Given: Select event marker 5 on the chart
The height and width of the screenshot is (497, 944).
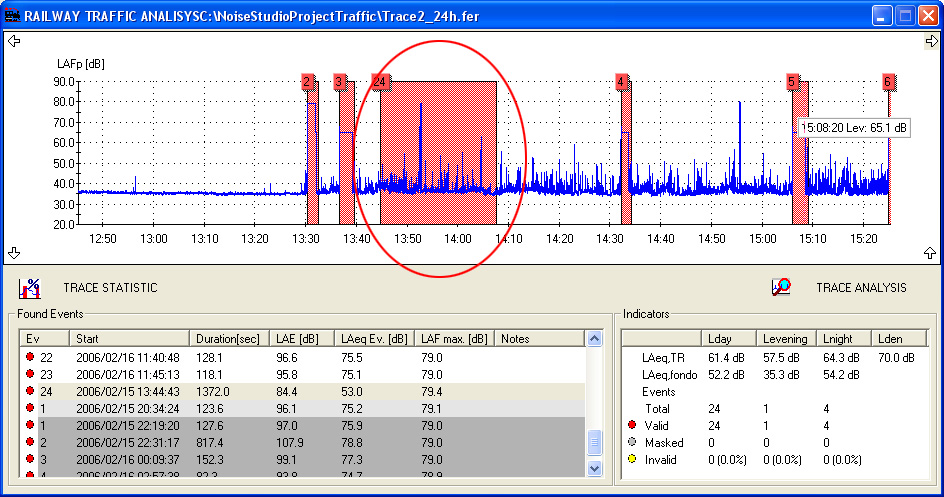Looking at the screenshot, I should pyautogui.click(x=792, y=82).
